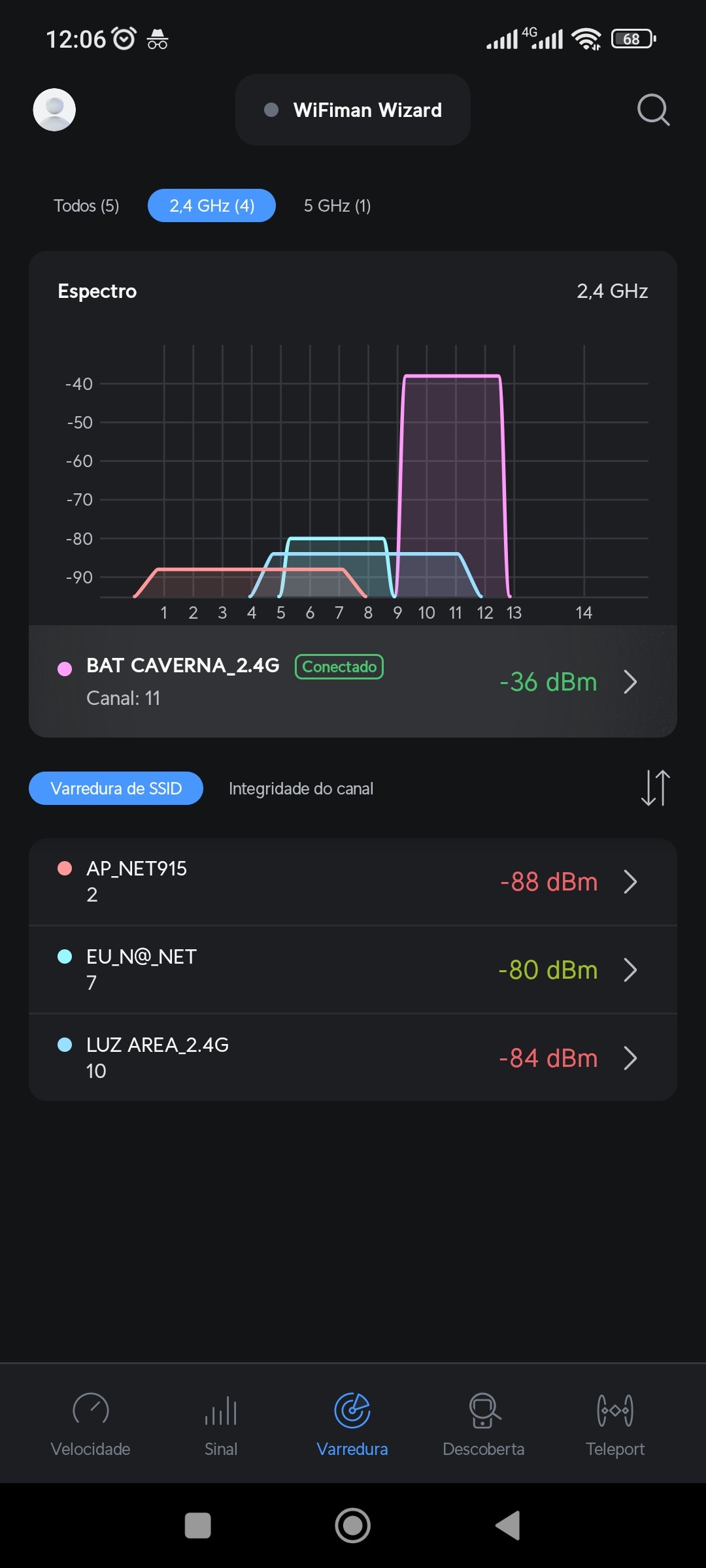Tap the sort arrows icon
This screenshot has width=706, height=1568.
click(655, 788)
